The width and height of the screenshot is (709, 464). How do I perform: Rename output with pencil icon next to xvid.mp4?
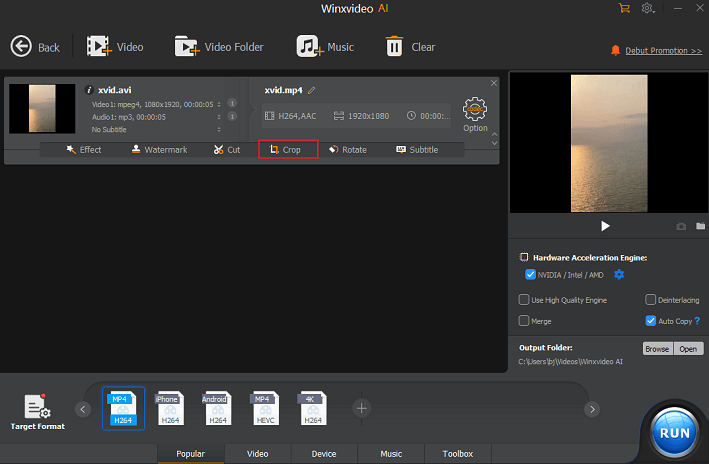(x=312, y=90)
